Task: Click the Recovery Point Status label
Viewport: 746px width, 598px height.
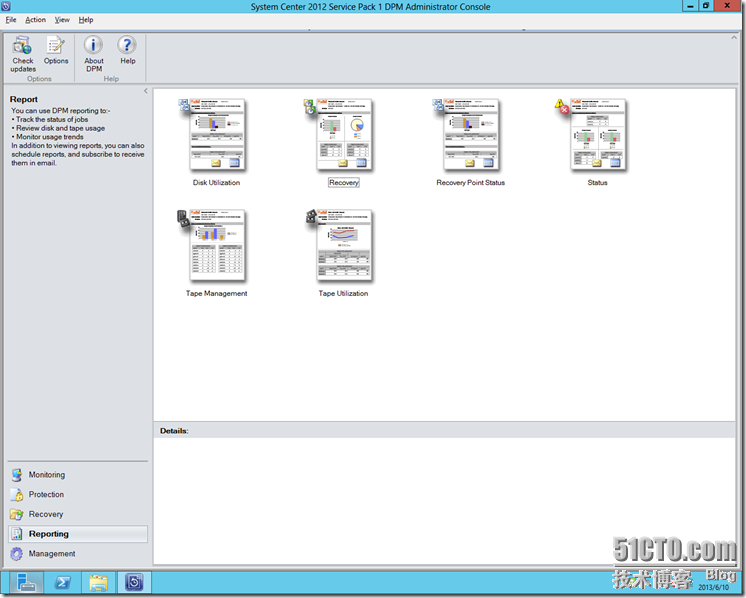Action: (x=471, y=183)
